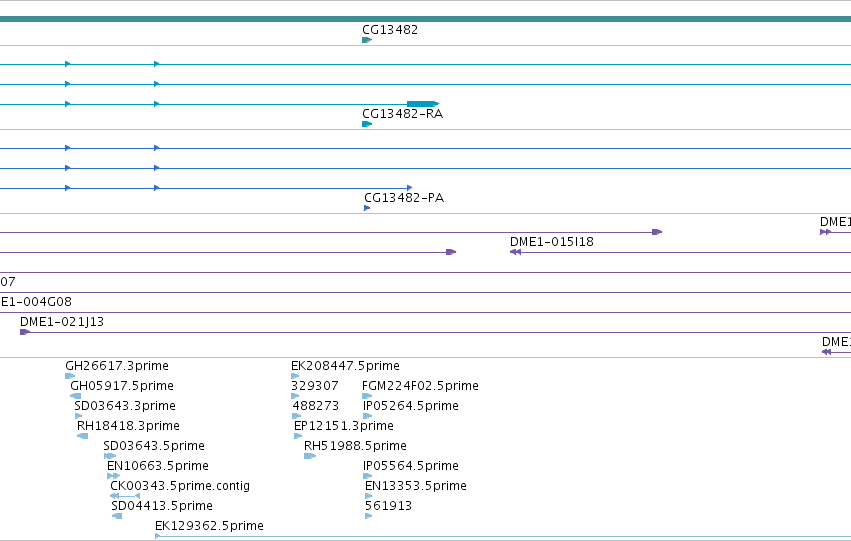This screenshot has width=851, height=541.
Task: Select the 329307 arrow glyph
Action: pyautogui.click(x=295, y=396)
